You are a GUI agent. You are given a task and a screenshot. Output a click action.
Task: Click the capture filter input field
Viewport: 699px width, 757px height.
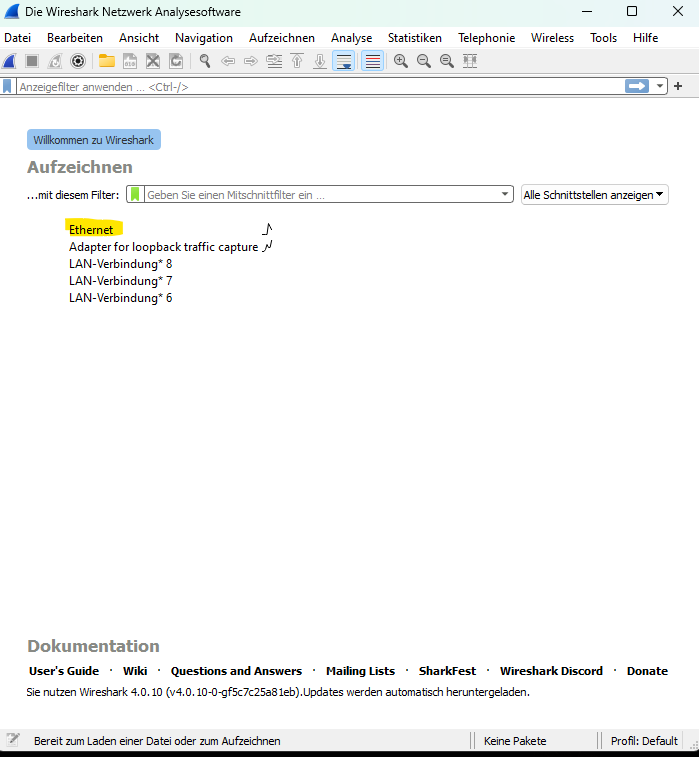tap(322, 195)
